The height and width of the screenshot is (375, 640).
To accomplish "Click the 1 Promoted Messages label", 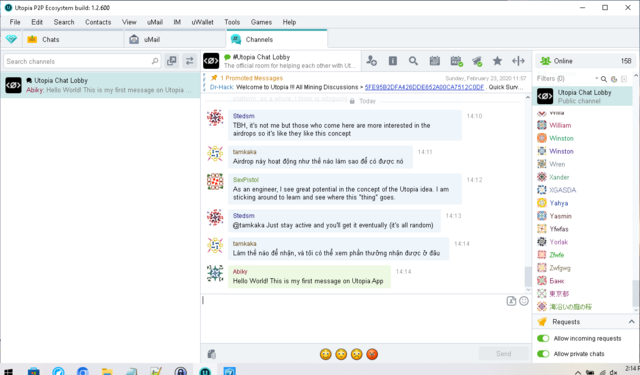I will point(251,78).
